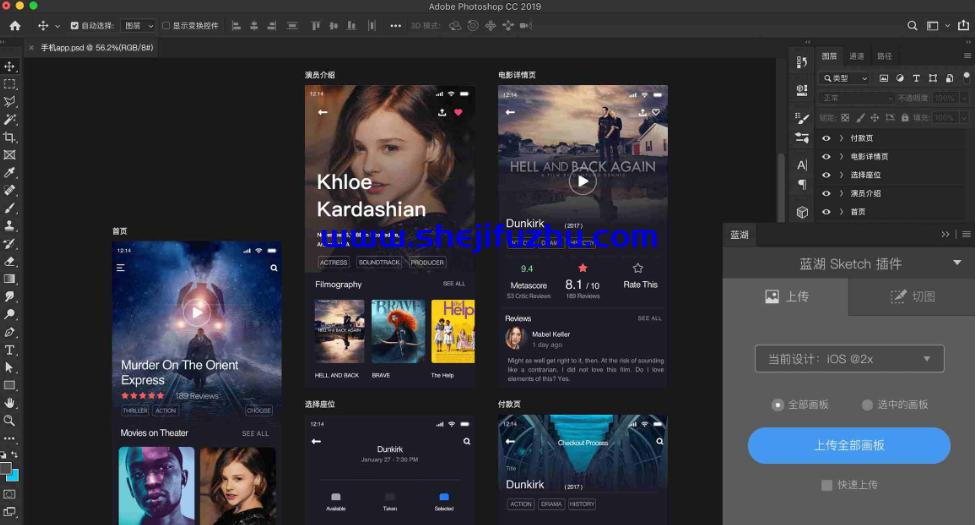The image size is (976, 525).
Task: Hide the 电影详情页 layer group
Action: tap(826, 156)
